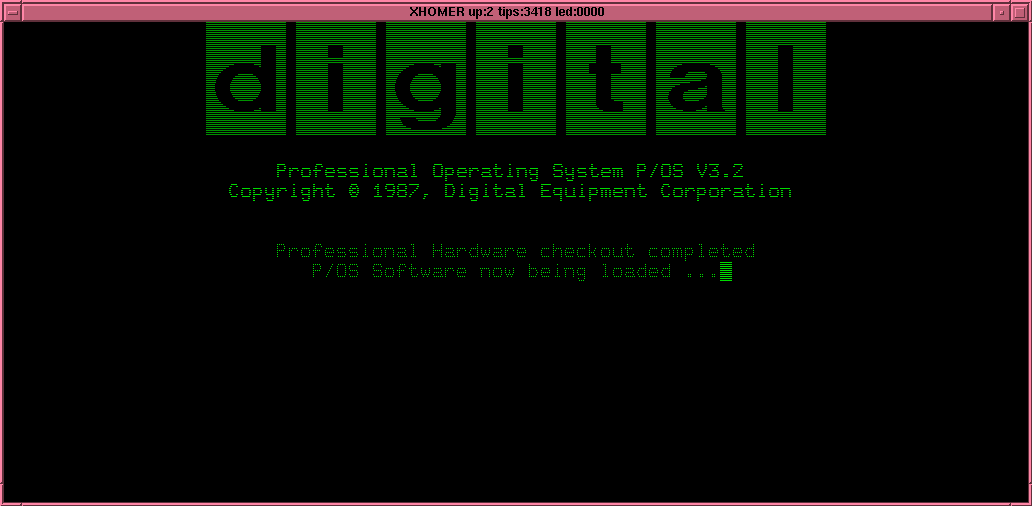Click 'Professional Hardware checkout completed' message
The height and width of the screenshot is (506, 1032).
pyautogui.click(x=515, y=251)
